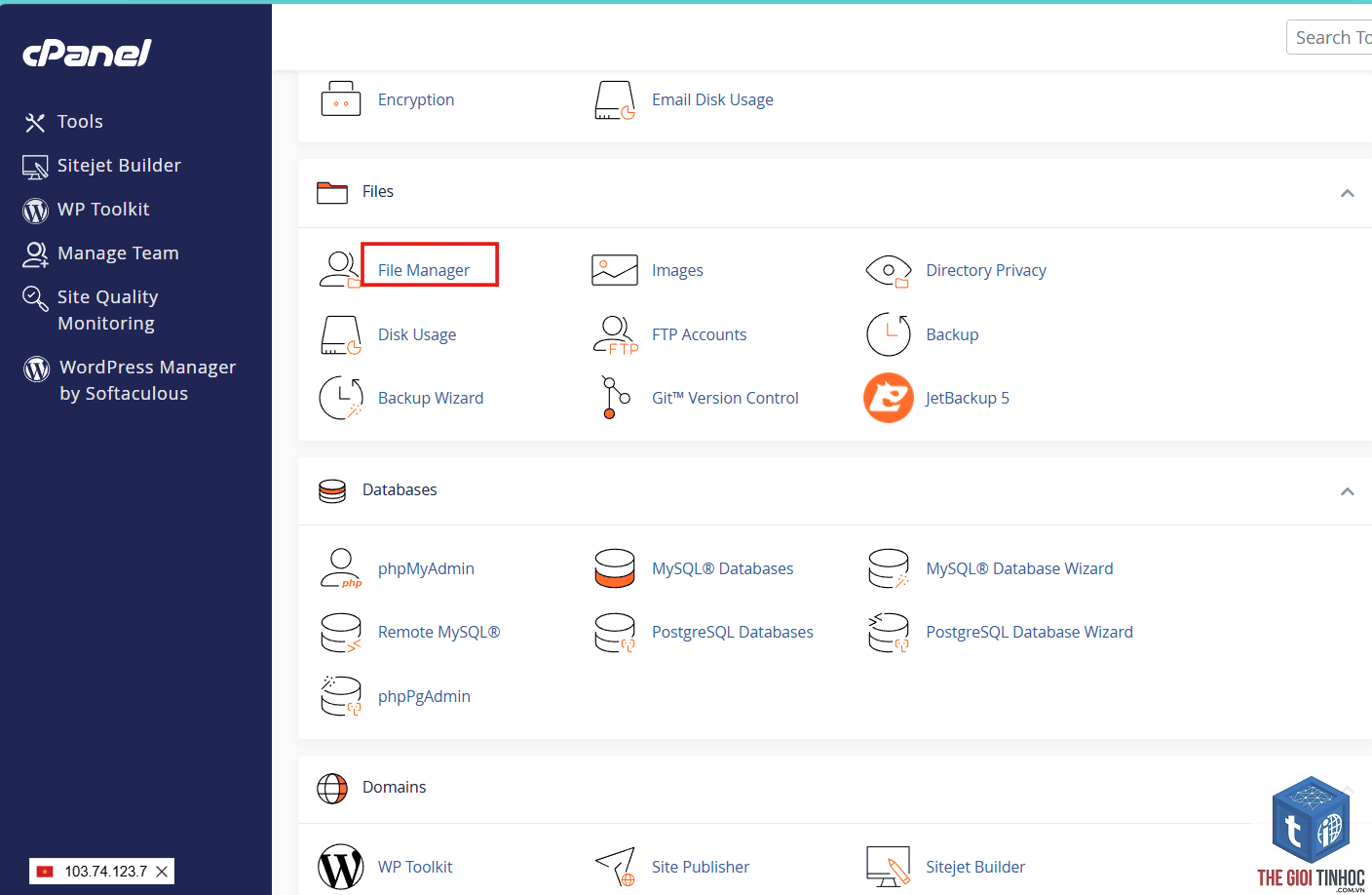Click the Site Quality Monitoring magnifier icon
Image resolution: width=1372 pixels, height=895 pixels.
(35, 298)
